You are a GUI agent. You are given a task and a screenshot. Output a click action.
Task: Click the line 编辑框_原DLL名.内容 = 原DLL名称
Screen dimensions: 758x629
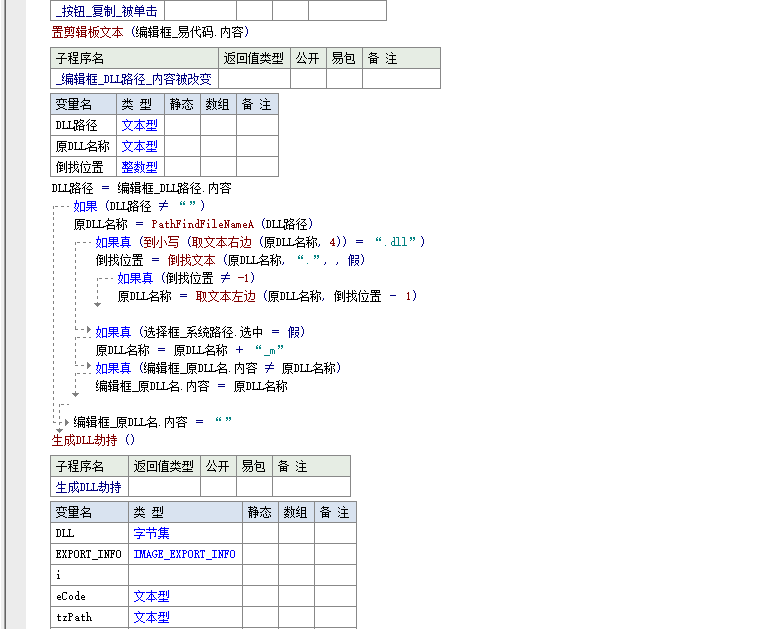point(191,386)
